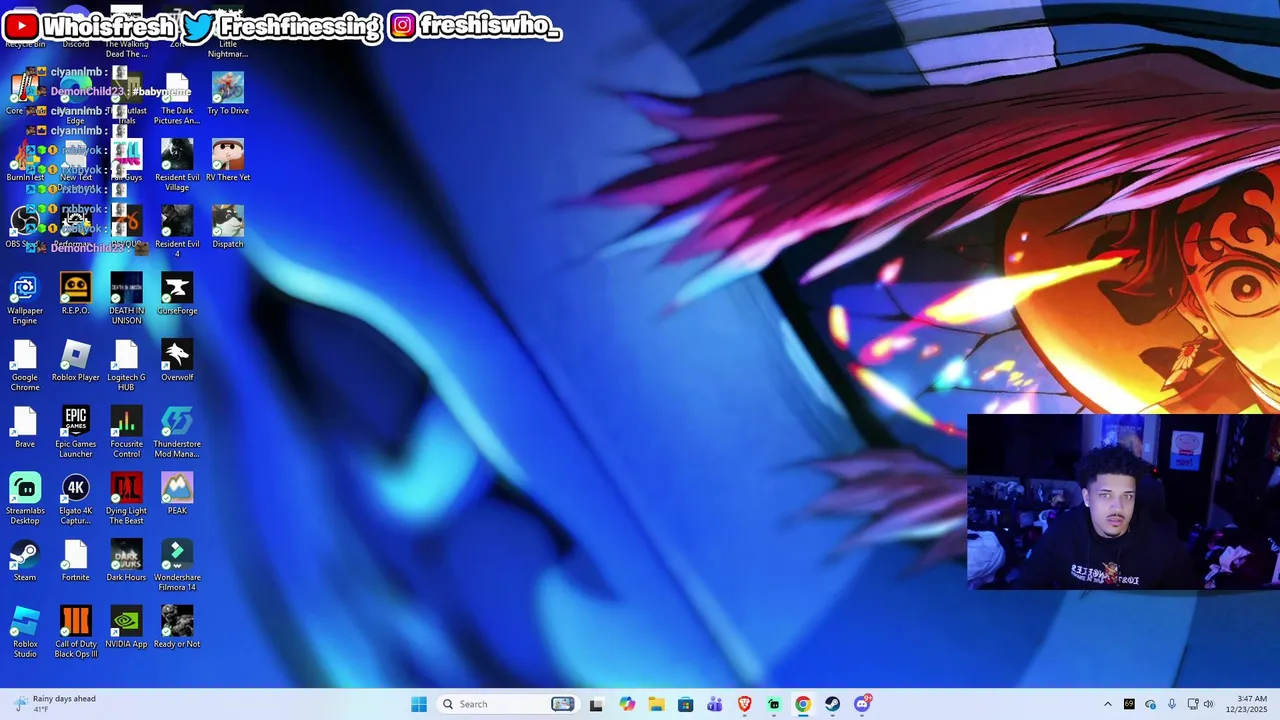This screenshot has width=1280, height=720.
Task: Select the Google Chrome desktop file icon
Action: pos(25,366)
